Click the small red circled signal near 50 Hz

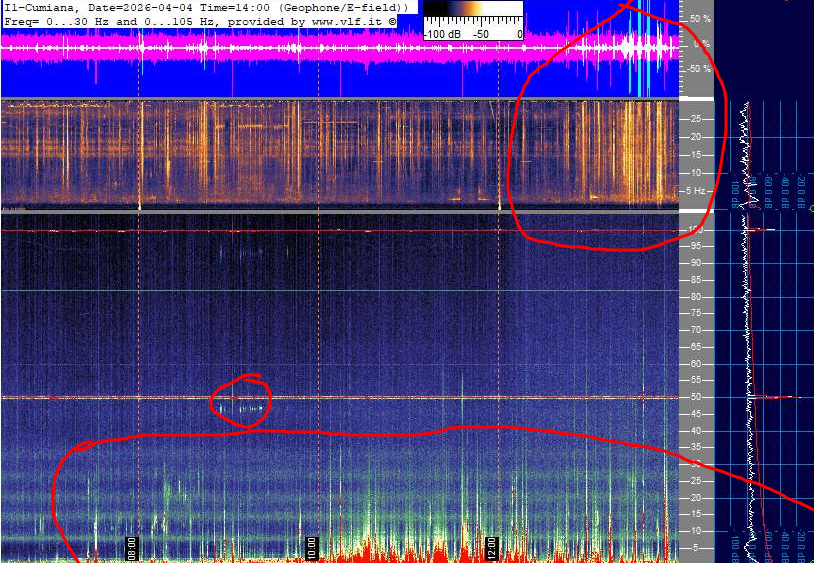[241, 405]
